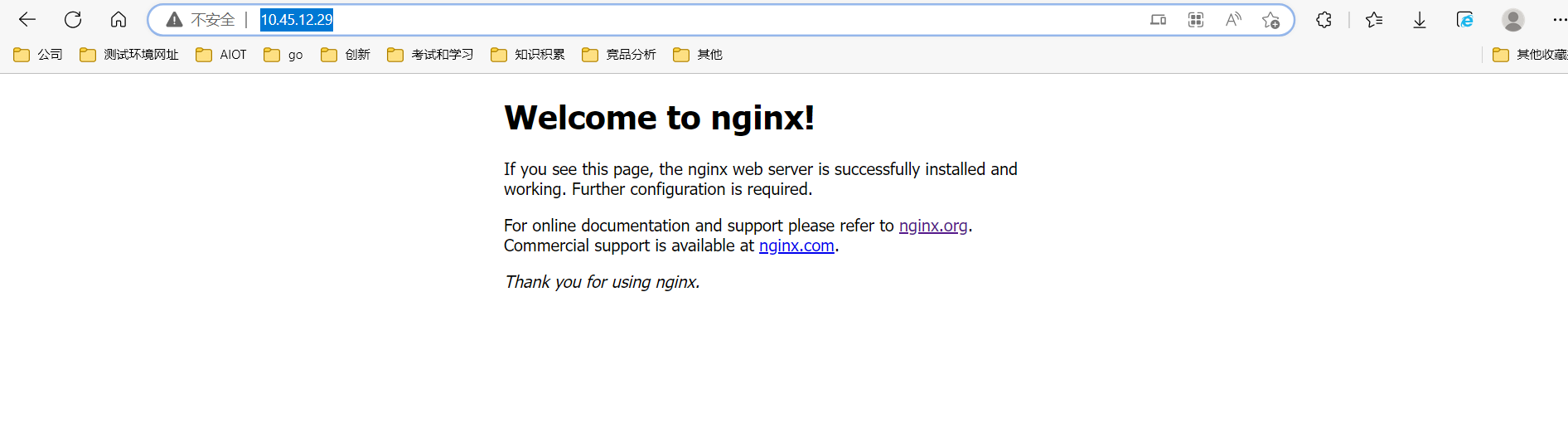Open the go bookmarks folder
The image size is (1568, 433).
[283, 55]
